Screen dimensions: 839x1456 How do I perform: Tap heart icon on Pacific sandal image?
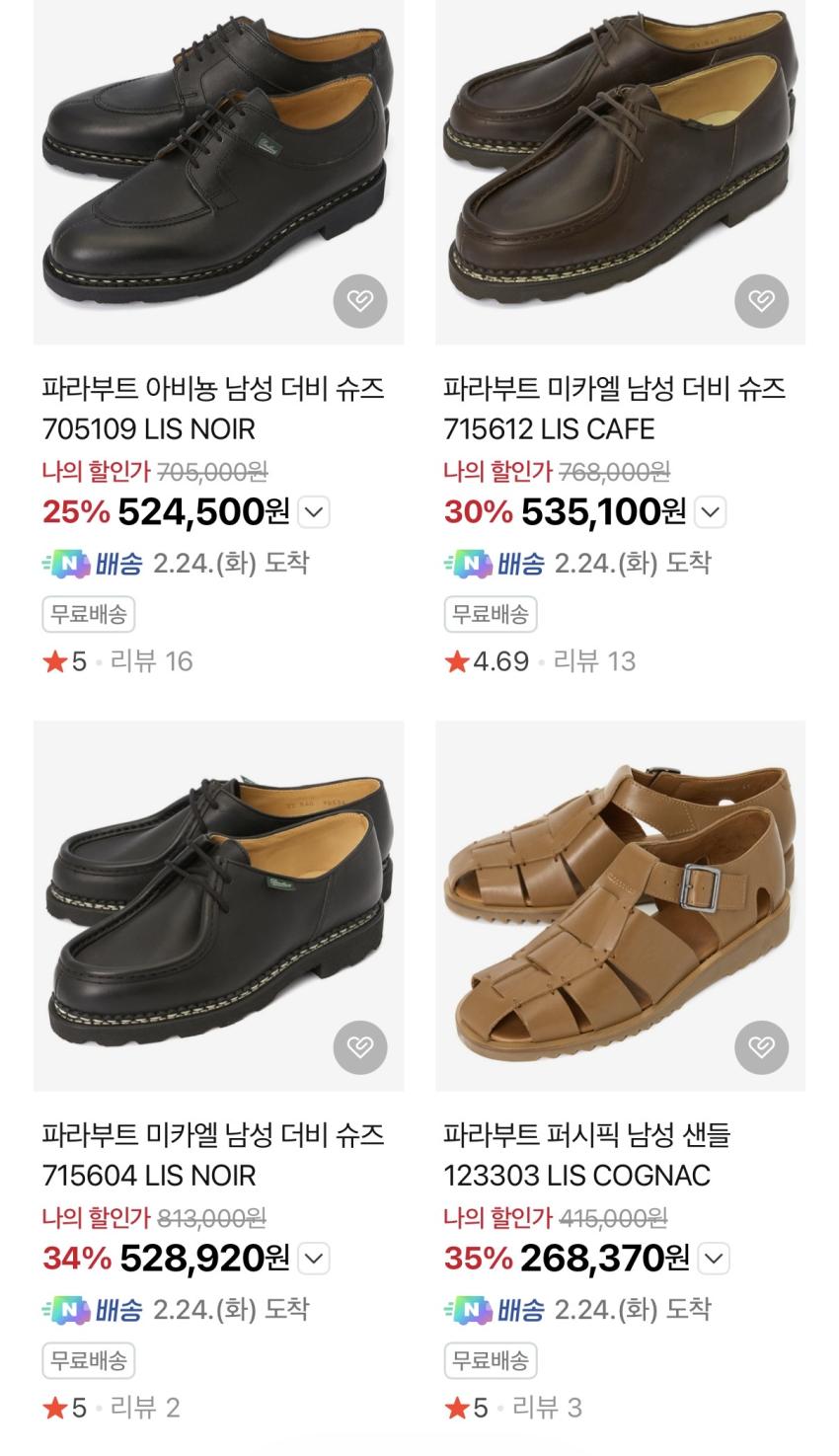761,1046
